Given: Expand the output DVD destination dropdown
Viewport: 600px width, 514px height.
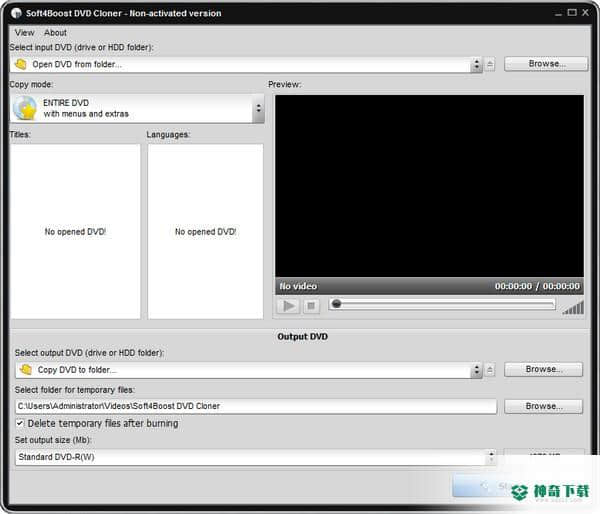Looking at the screenshot, I should [x=476, y=370].
